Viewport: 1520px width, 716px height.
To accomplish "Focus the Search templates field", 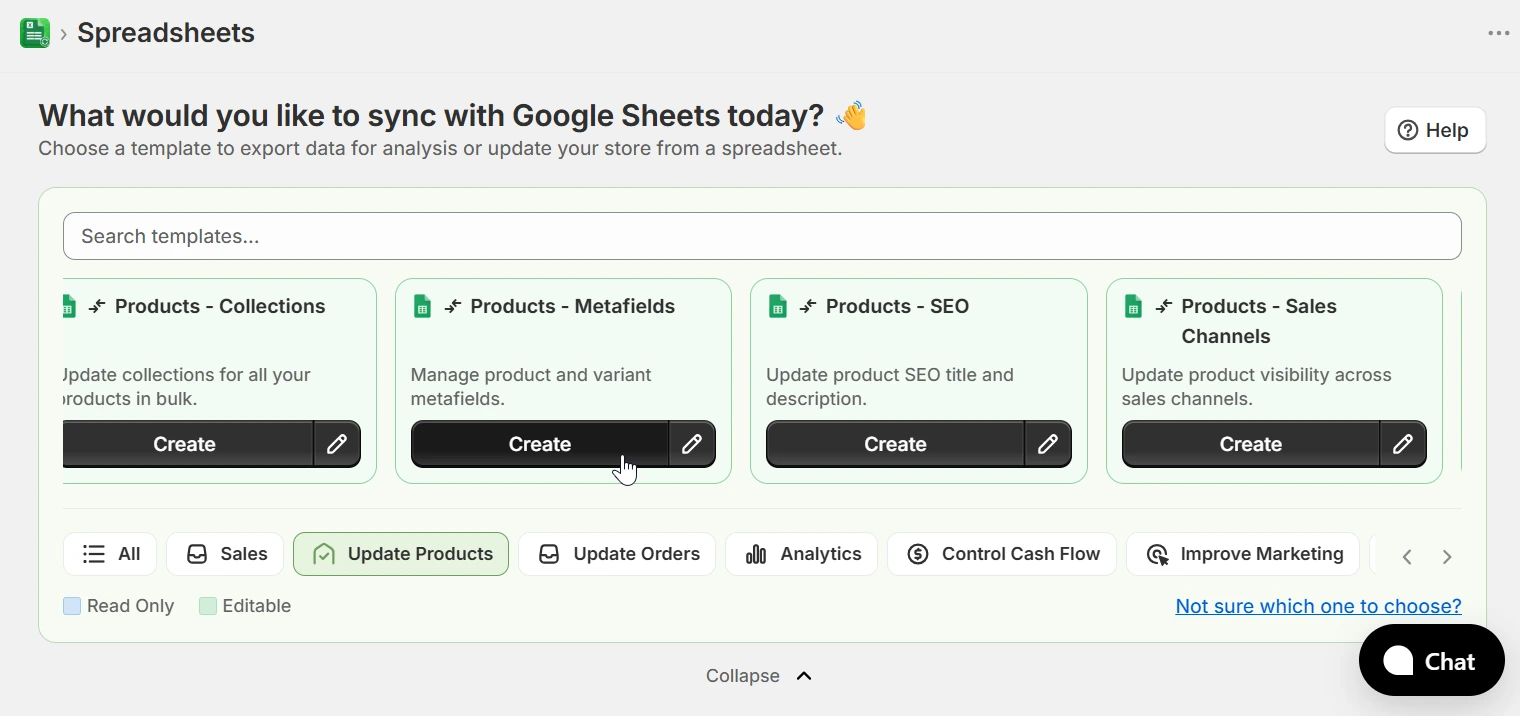I will pyautogui.click(x=762, y=236).
